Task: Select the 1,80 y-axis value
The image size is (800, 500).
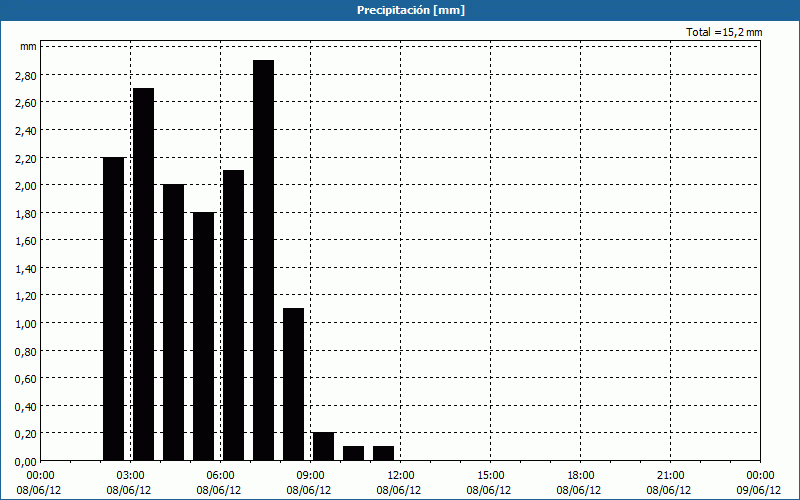Action: [x=26, y=213]
